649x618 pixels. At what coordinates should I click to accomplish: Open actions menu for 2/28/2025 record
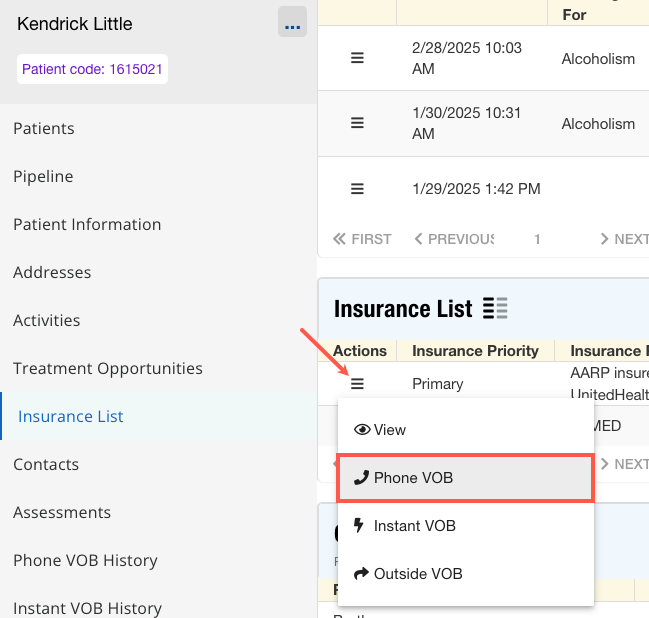[357, 58]
